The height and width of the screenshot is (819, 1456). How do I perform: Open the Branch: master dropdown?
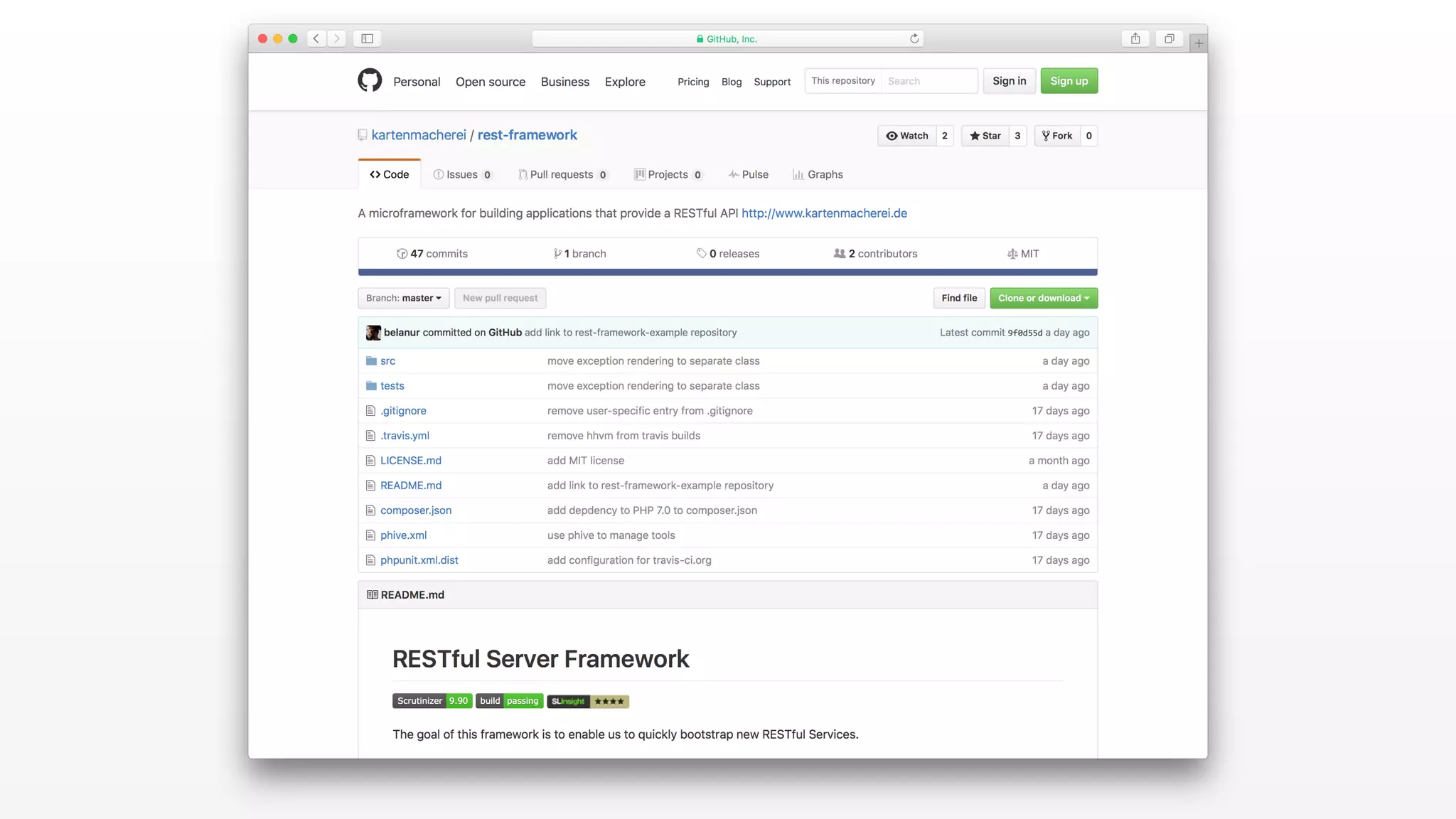coord(403,298)
